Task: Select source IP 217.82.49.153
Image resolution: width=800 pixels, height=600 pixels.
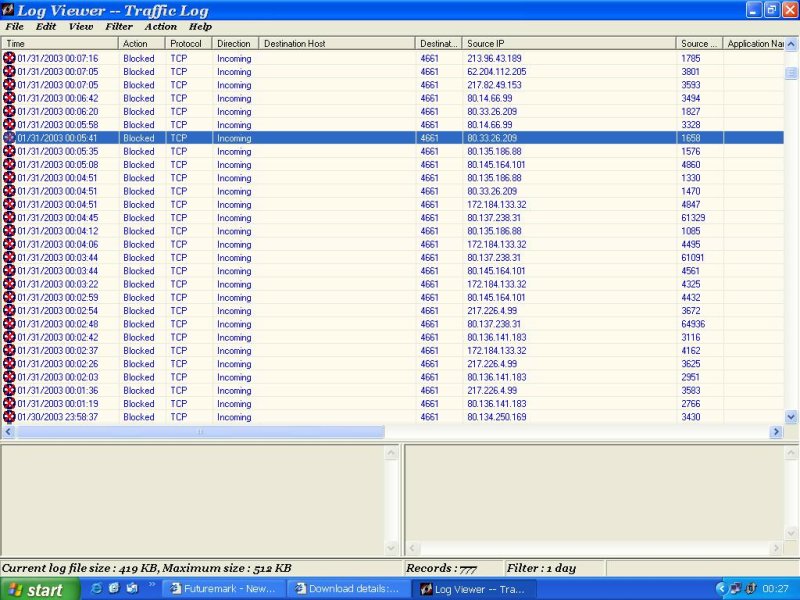Action: coord(494,85)
